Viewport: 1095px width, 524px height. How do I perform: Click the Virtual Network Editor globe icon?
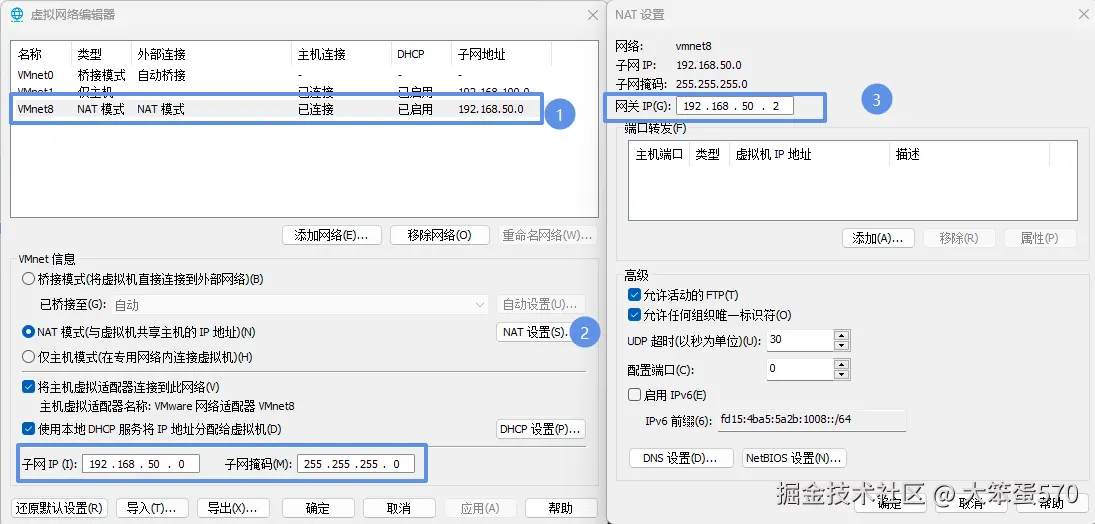point(17,15)
